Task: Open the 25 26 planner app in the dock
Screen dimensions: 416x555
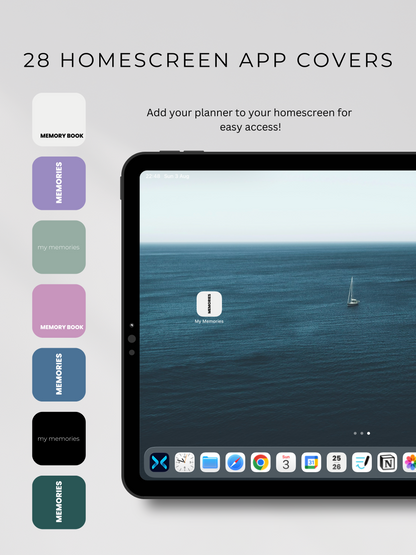Action: pyautogui.click(x=336, y=462)
